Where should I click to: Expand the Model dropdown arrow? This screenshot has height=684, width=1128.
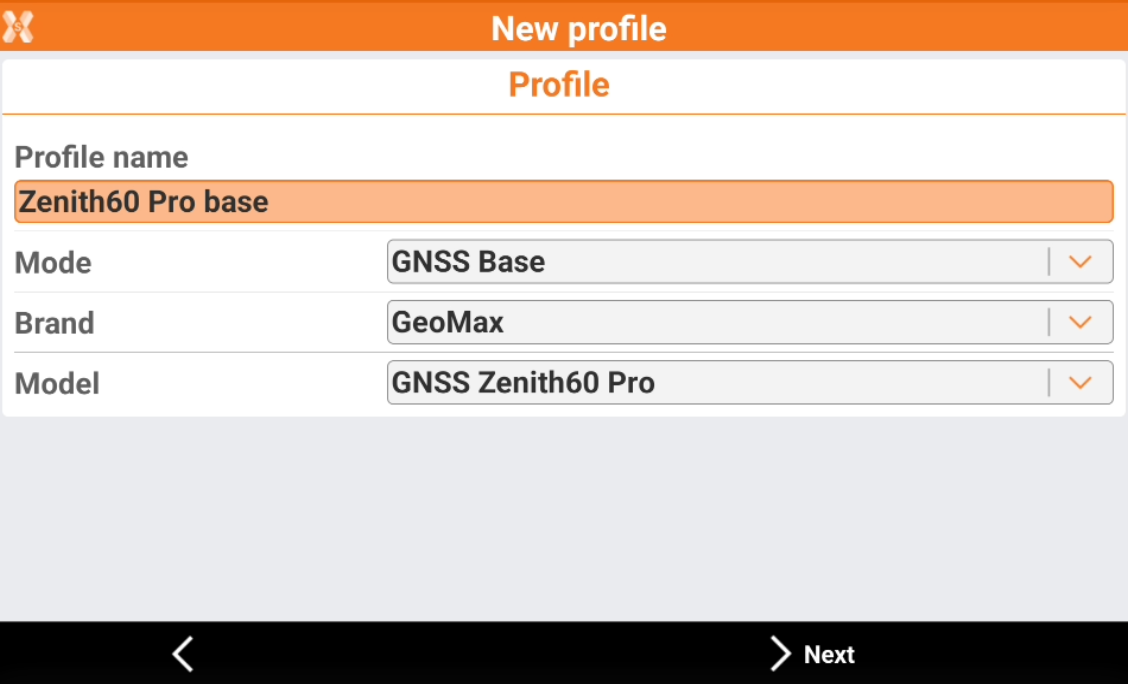pos(1079,383)
